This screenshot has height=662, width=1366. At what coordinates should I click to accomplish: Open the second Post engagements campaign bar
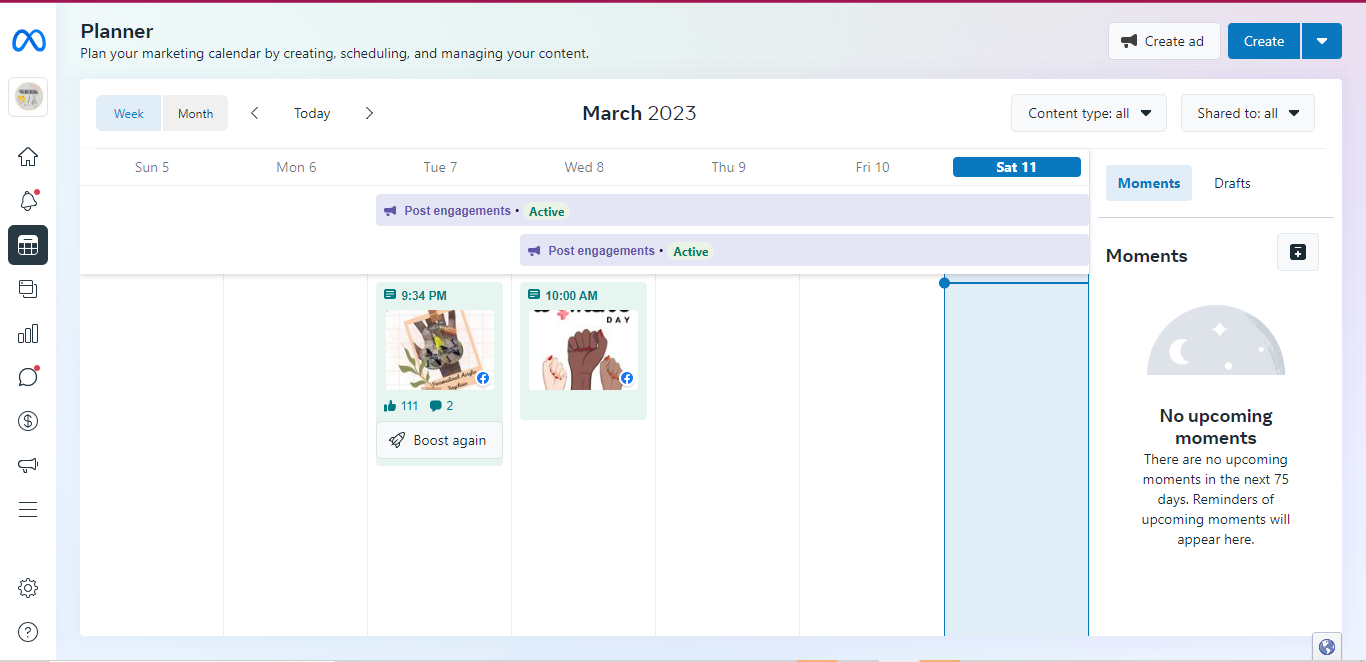(x=804, y=251)
